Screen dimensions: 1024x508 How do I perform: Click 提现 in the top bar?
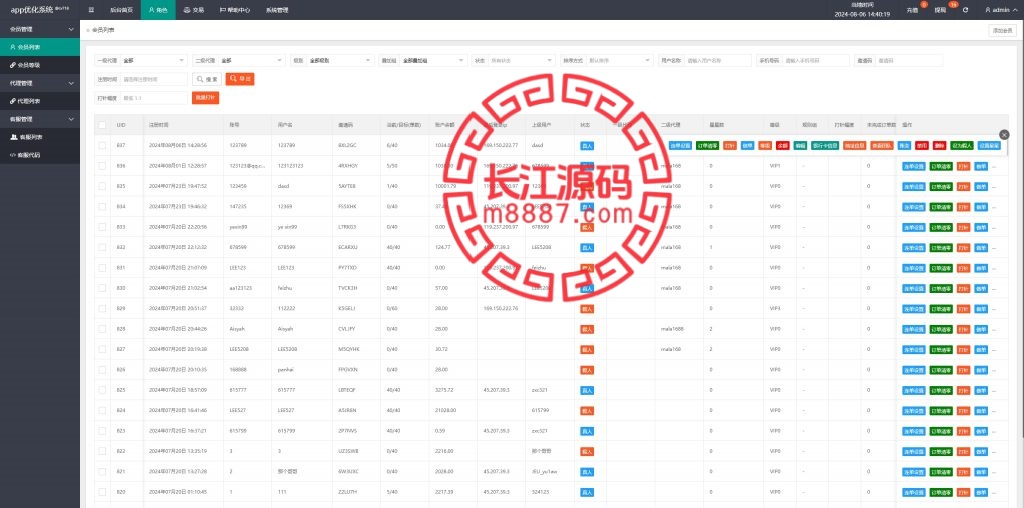pyautogui.click(x=940, y=10)
